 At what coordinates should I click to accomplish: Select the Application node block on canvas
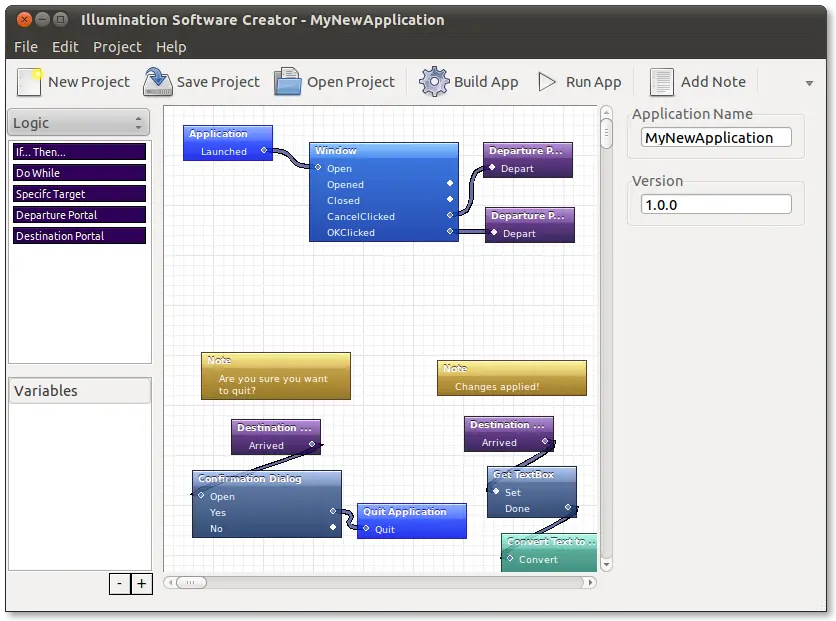click(x=228, y=134)
